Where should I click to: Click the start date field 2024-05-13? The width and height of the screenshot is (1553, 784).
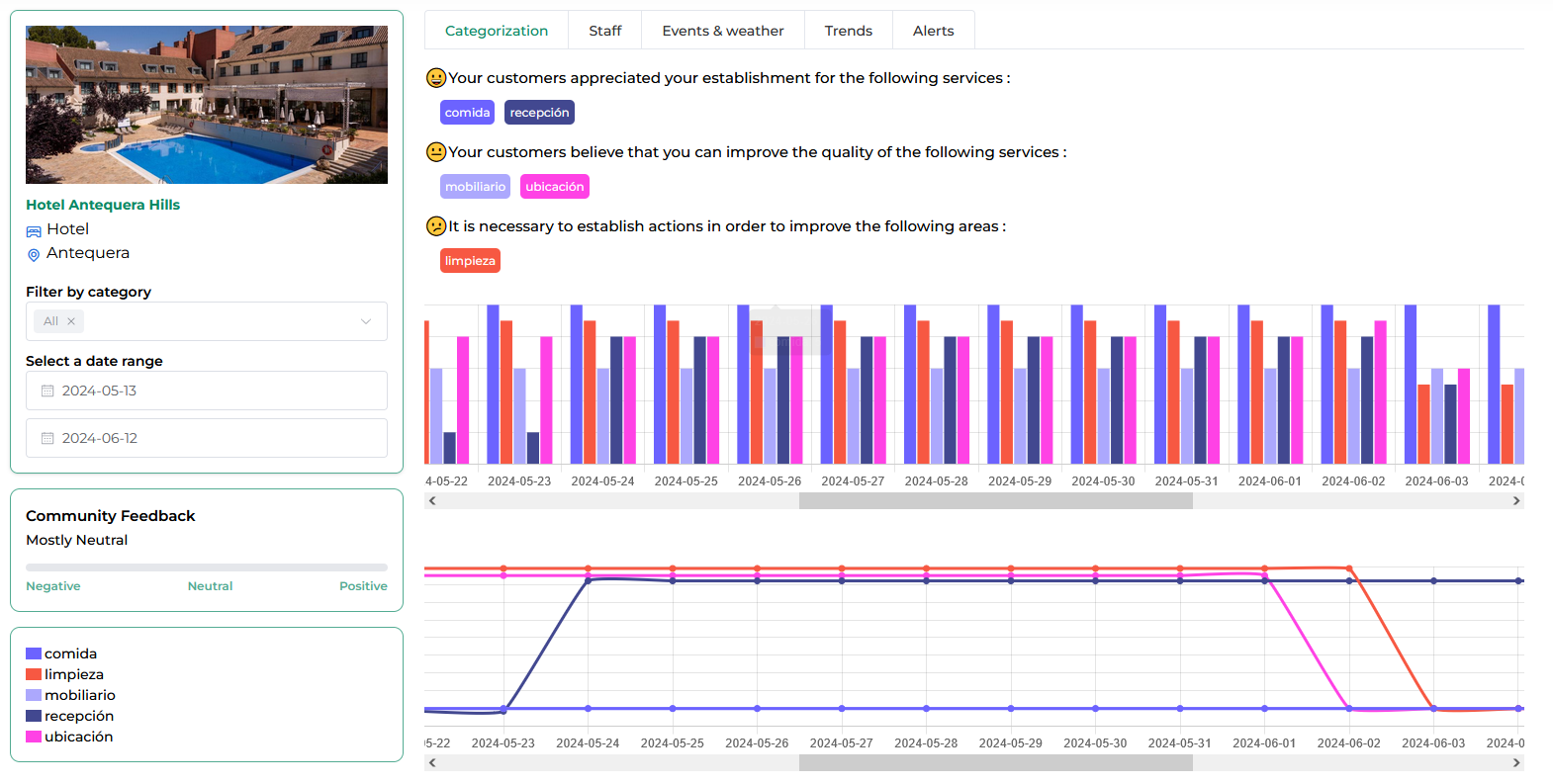coord(207,391)
